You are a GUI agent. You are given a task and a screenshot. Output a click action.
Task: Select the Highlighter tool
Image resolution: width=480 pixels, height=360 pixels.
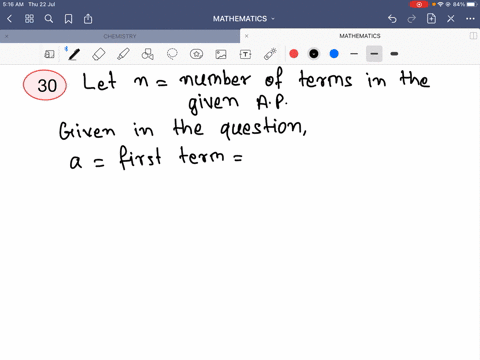pos(123,54)
